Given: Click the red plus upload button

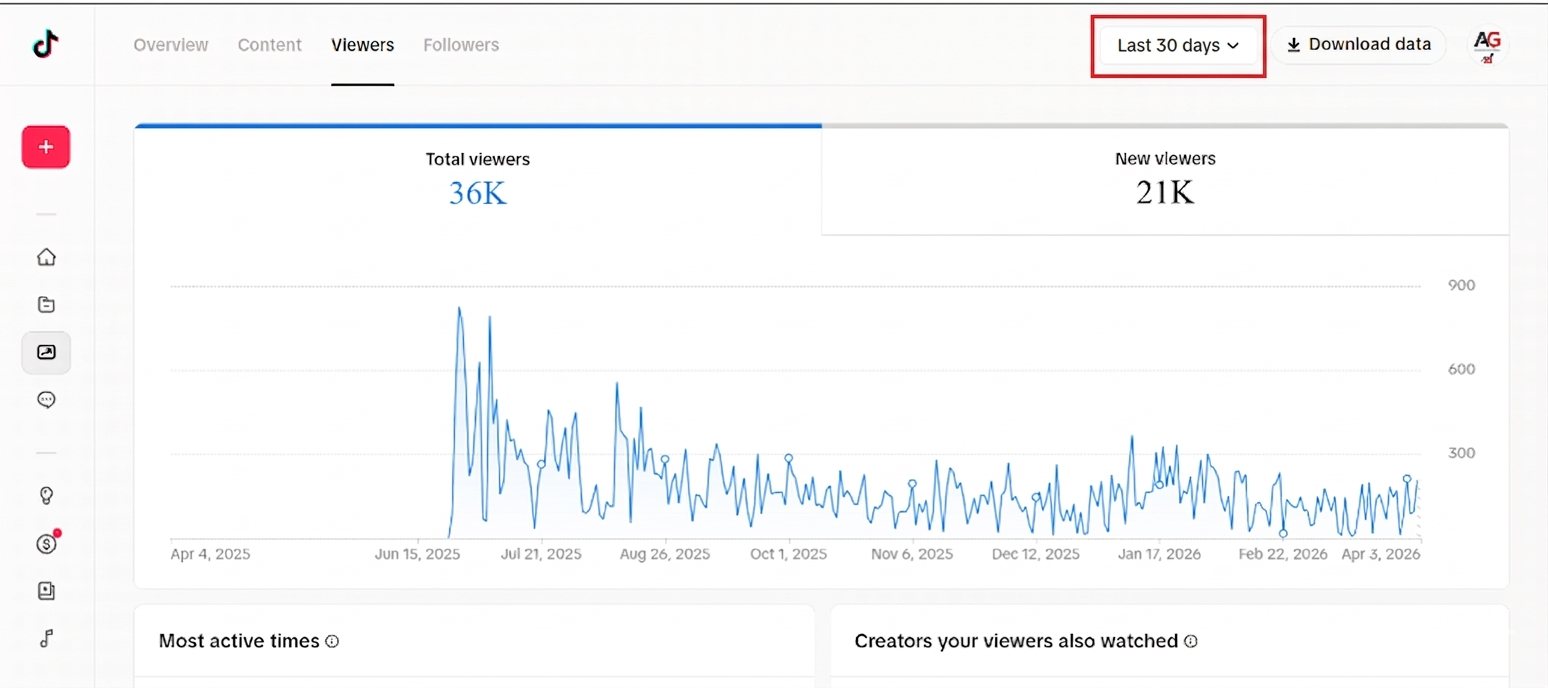Looking at the screenshot, I should point(46,147).
